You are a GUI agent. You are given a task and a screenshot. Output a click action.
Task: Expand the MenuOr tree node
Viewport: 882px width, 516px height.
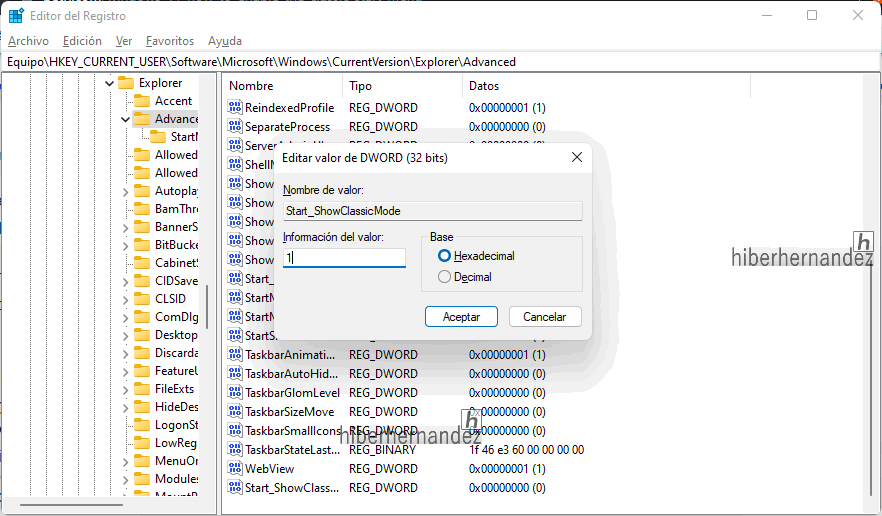coord(125,462)
